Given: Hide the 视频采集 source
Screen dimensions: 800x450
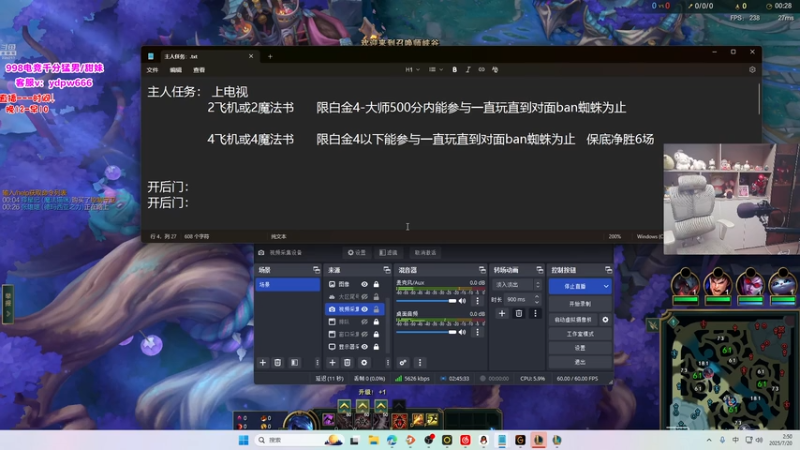Looking at the screenshot, I should pos(364,309).
